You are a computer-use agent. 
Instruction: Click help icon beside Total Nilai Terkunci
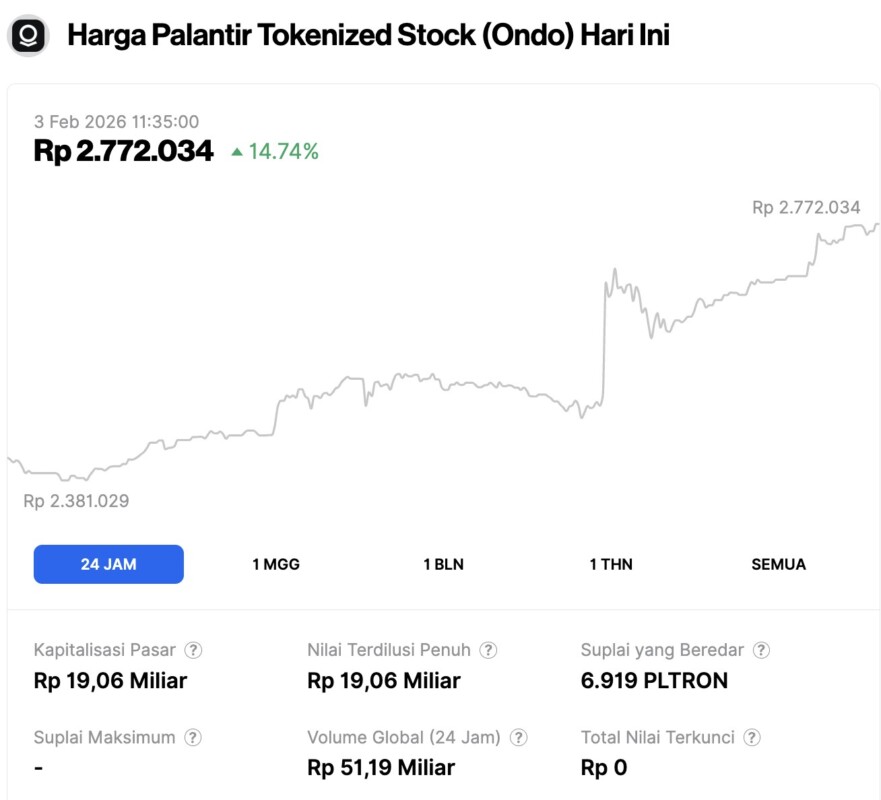pos(752,738)
